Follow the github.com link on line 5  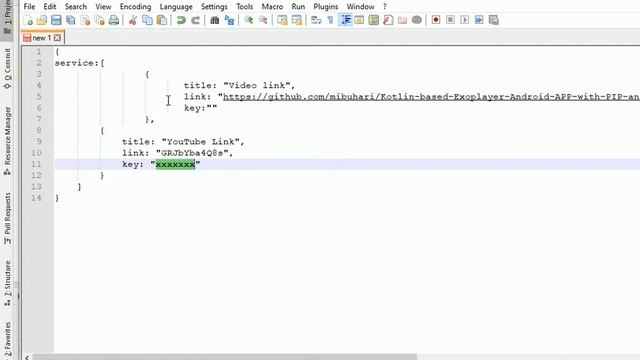point(431,97)
